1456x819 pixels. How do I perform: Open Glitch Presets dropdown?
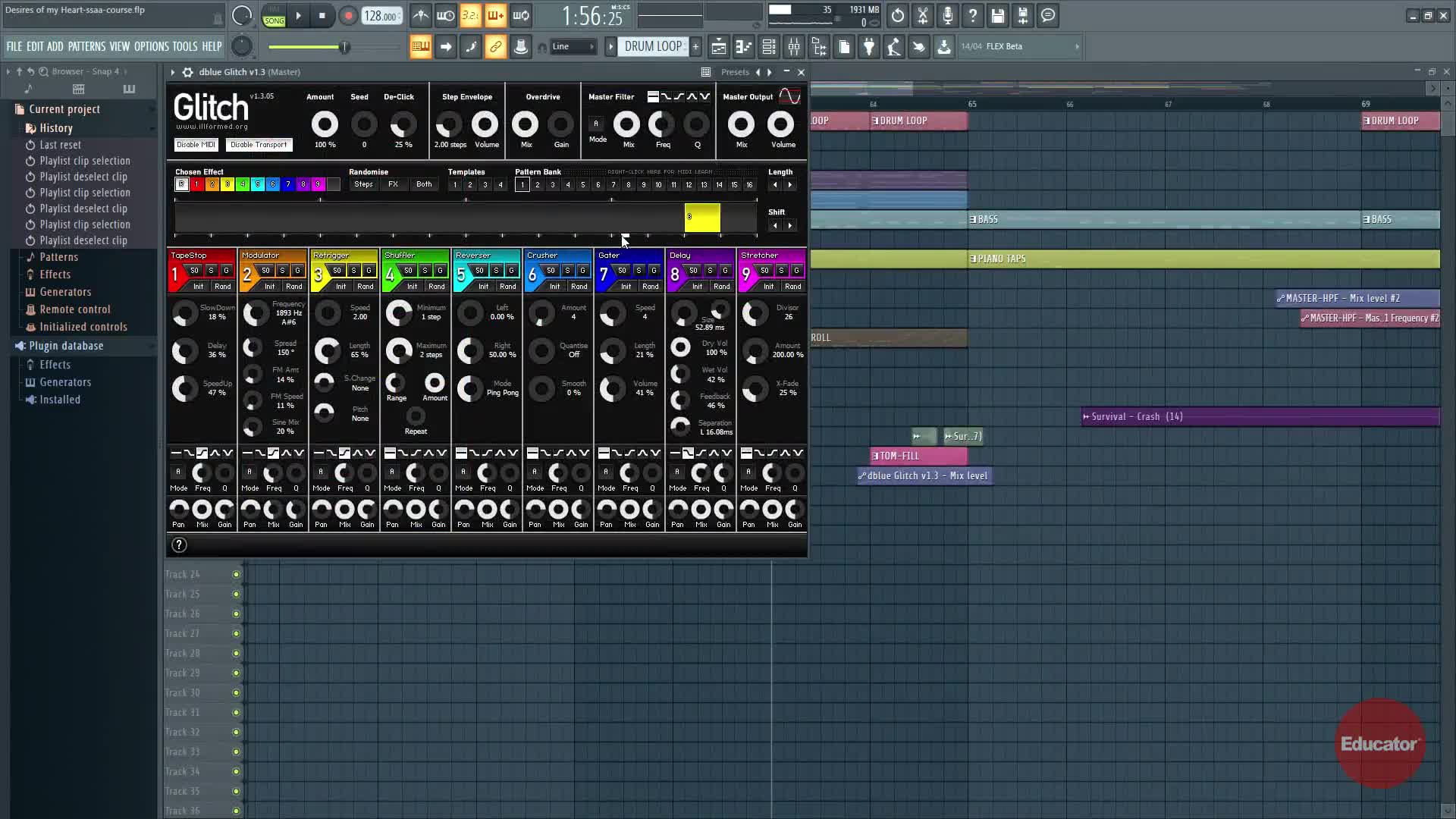(734, 72)
